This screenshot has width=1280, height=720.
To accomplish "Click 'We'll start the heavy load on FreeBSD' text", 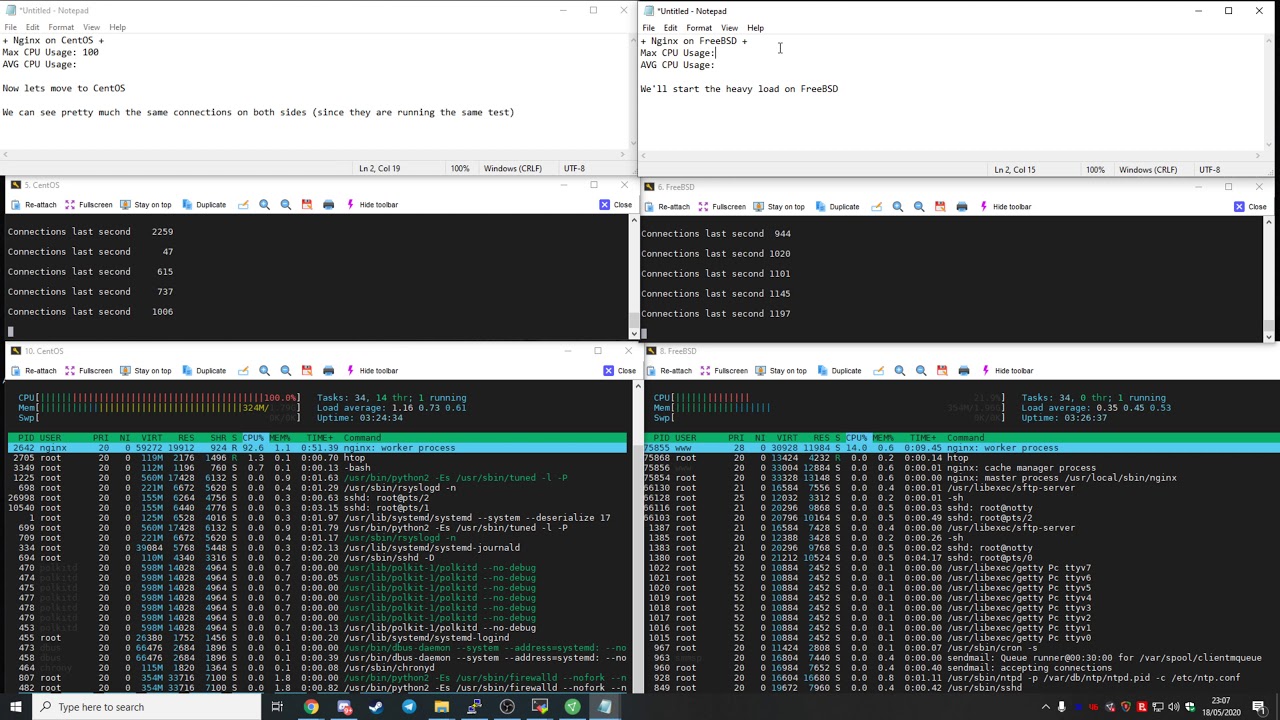I will [x=739, y=89].
